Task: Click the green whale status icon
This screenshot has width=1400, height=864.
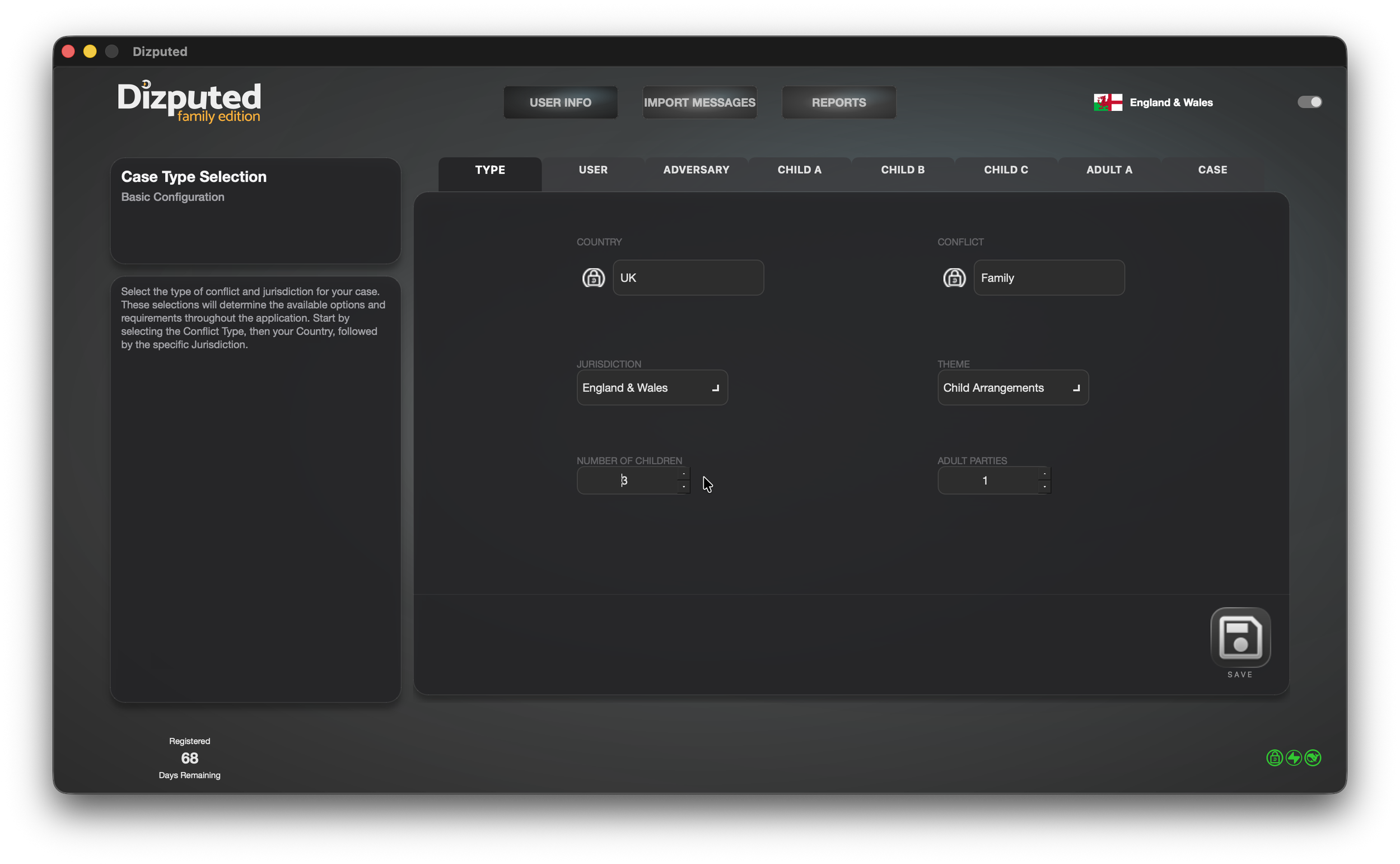Action: tap(1313, 758)
